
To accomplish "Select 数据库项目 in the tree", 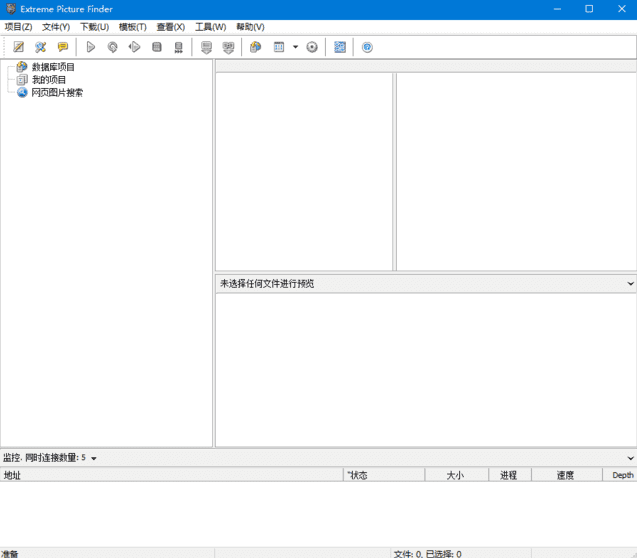I will click(53, 67).
